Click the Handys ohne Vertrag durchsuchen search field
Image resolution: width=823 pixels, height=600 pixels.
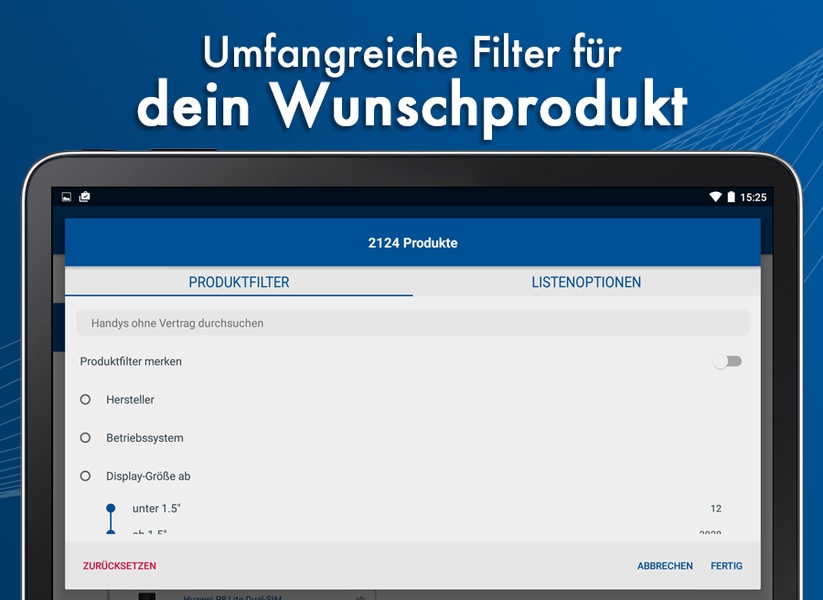tap(413, 323)
